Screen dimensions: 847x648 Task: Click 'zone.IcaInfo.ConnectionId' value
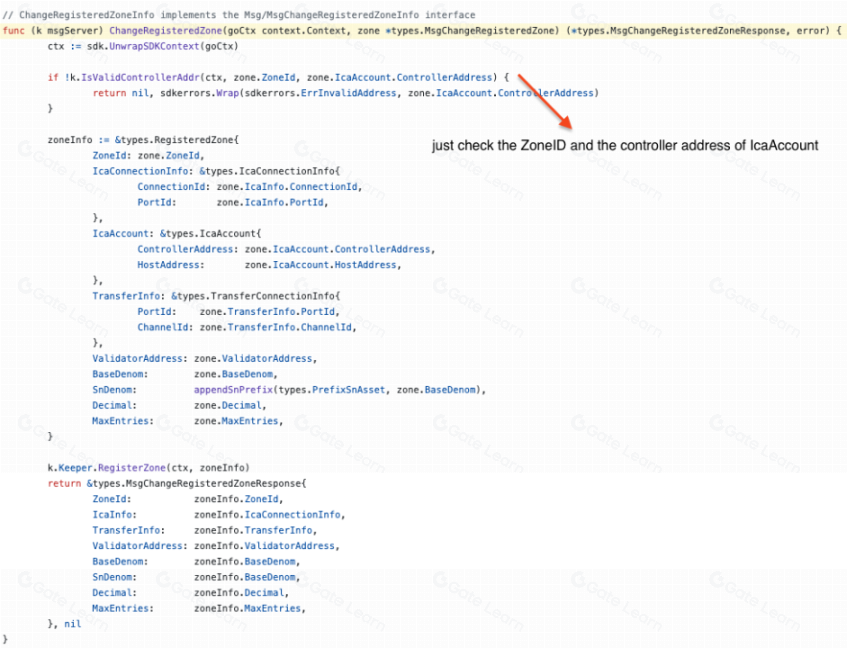coord(287,187)
